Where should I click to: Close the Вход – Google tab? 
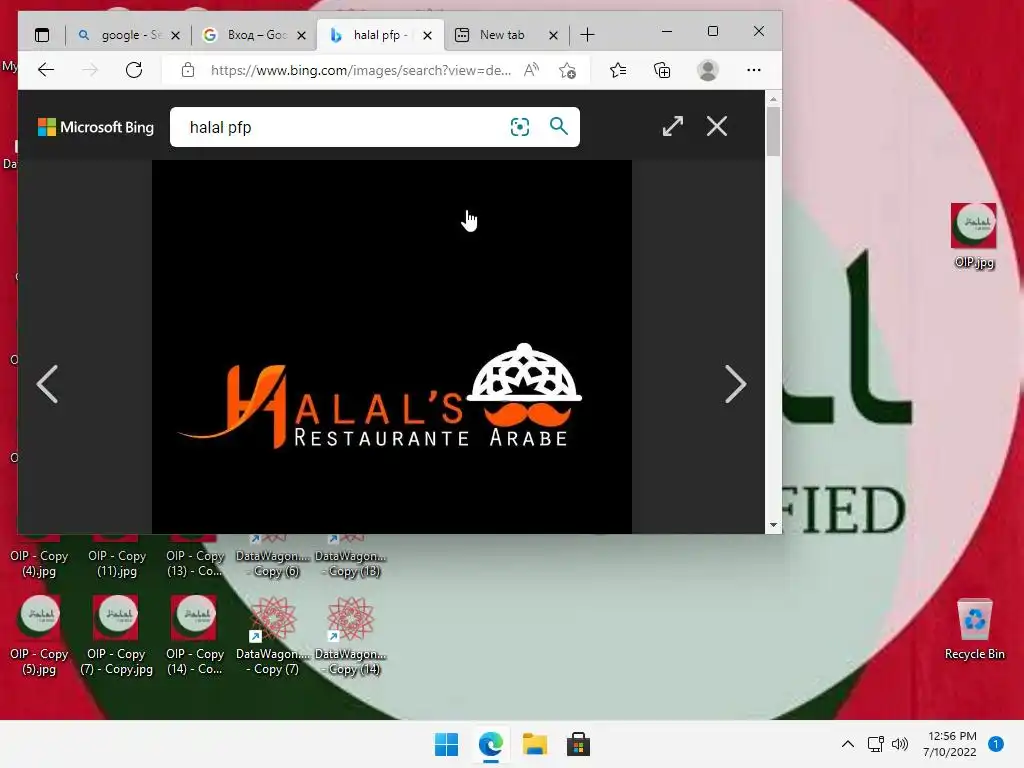[x=301, y=35]
